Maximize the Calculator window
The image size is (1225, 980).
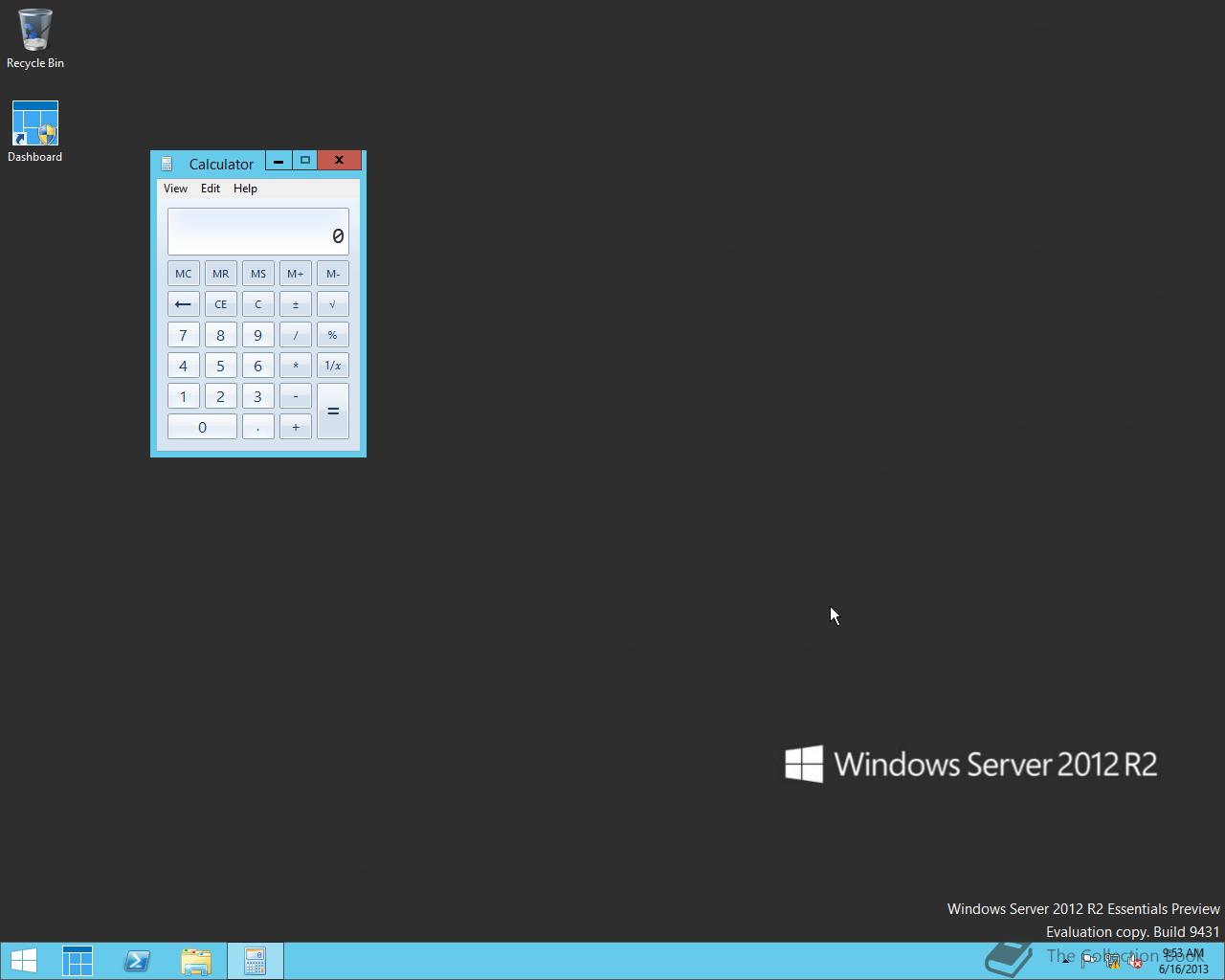click(305, 161)
